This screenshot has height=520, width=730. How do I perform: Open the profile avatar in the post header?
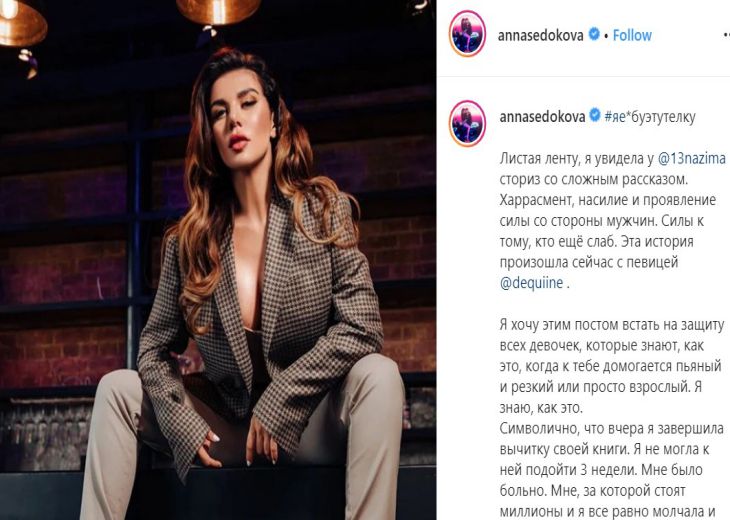pos(467,34)
